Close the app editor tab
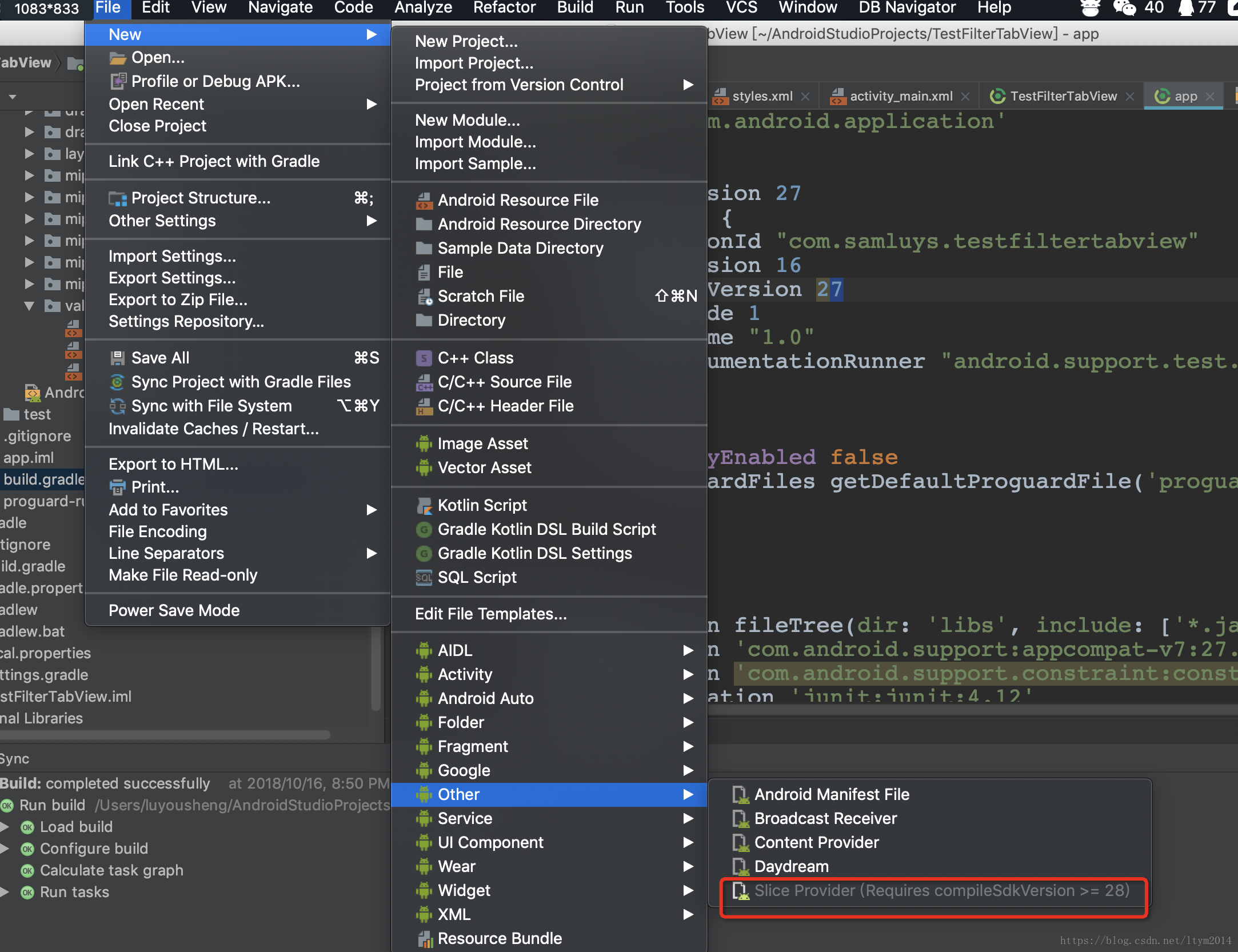Image resolution: width=1238 pixels, height=952 pixels. (x=1209, y=97)
